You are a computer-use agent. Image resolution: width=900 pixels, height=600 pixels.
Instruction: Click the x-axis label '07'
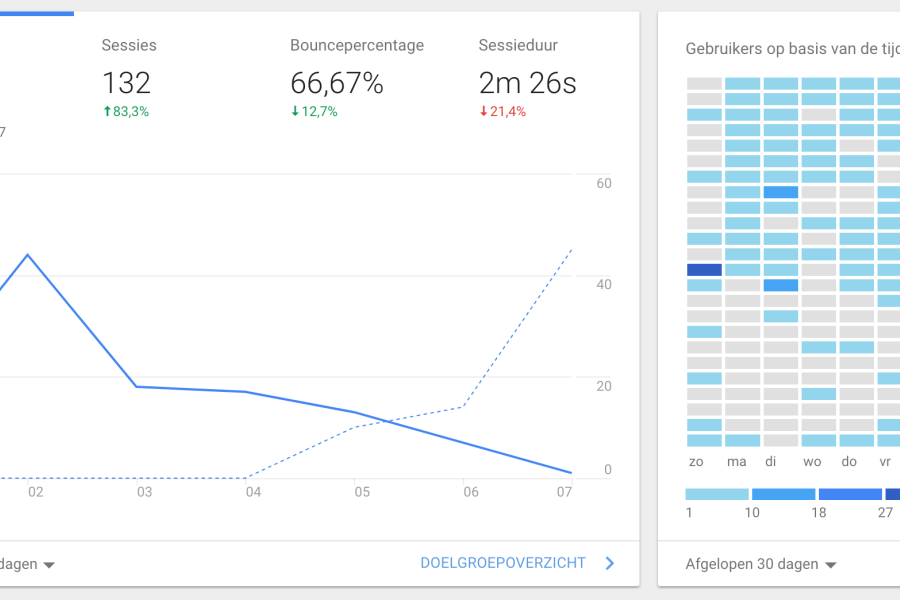click(x=564, y=492)
